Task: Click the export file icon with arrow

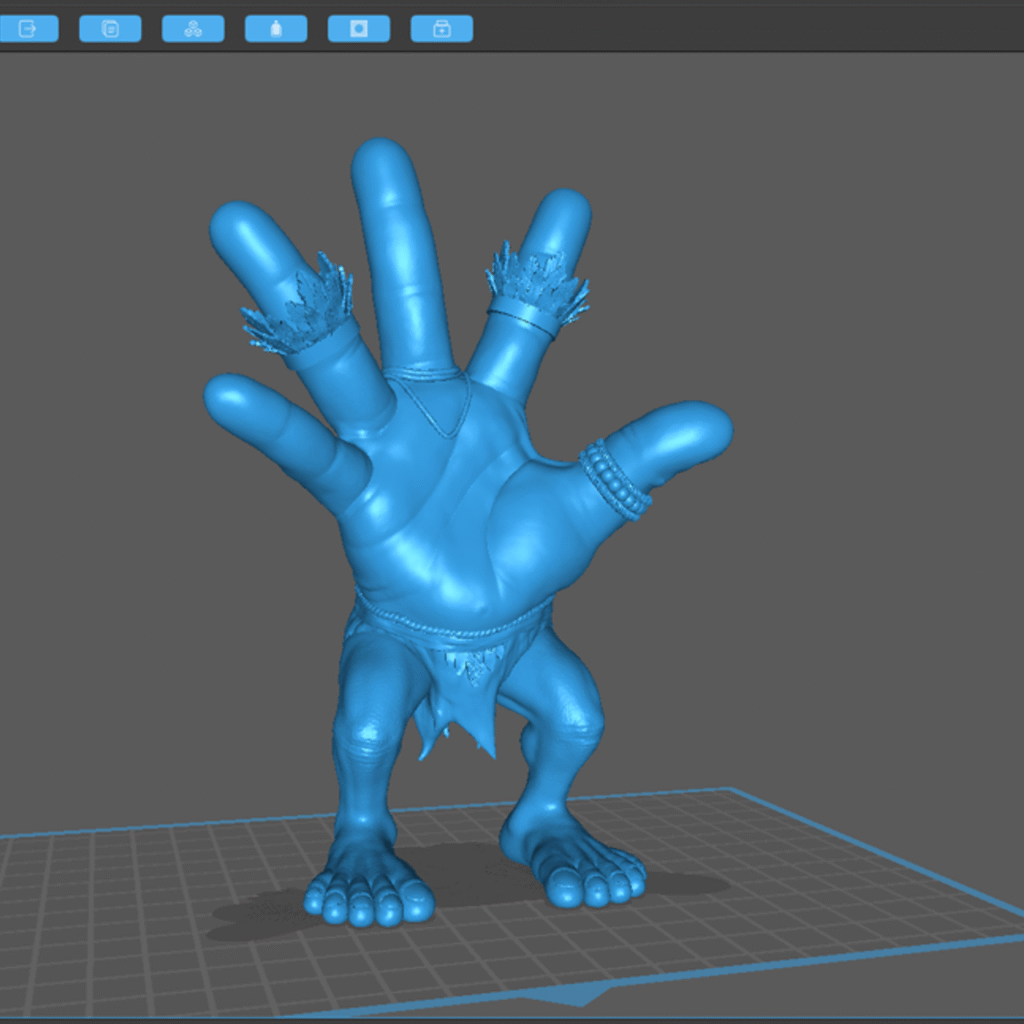Action: [27, 29]
